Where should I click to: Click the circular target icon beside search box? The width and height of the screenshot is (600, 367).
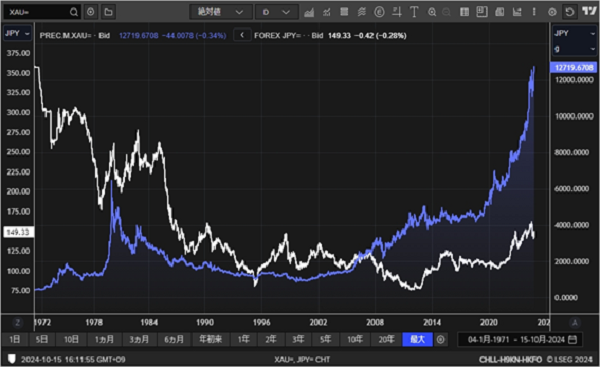(x=91, y=12)
